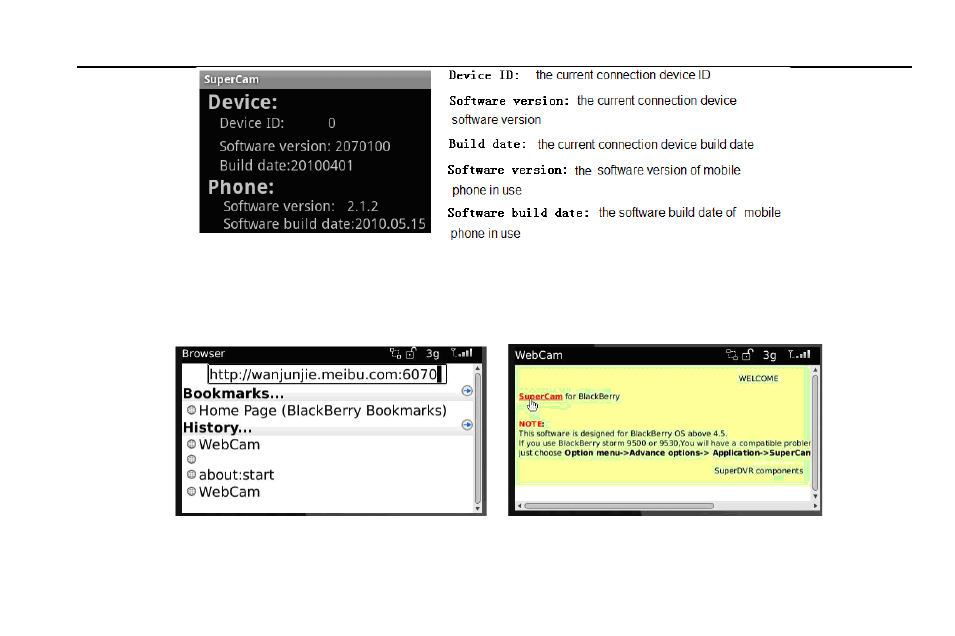
Task: Click the red NOTE: label
Action: coord(531,424)
